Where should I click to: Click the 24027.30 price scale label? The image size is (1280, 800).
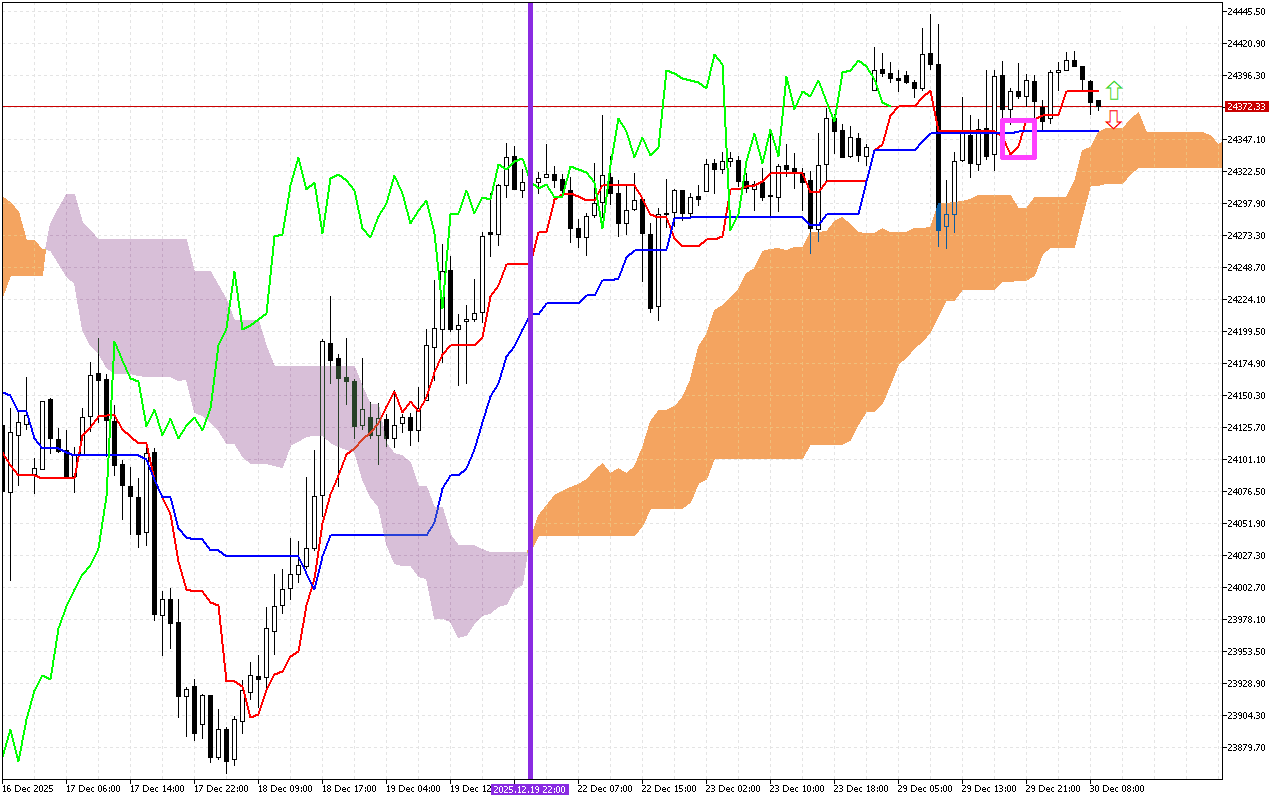coord(1246,555)
